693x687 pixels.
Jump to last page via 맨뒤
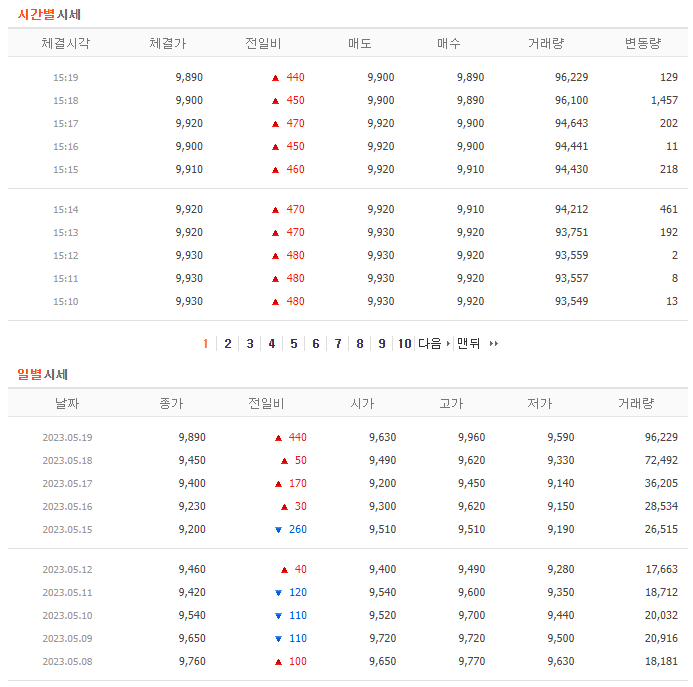(x=478, y=344)
